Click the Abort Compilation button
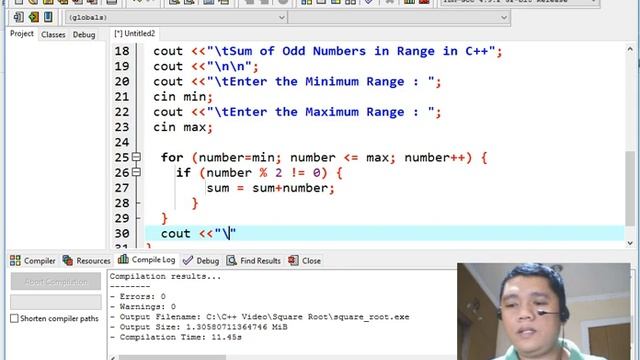 click(56, 282)
